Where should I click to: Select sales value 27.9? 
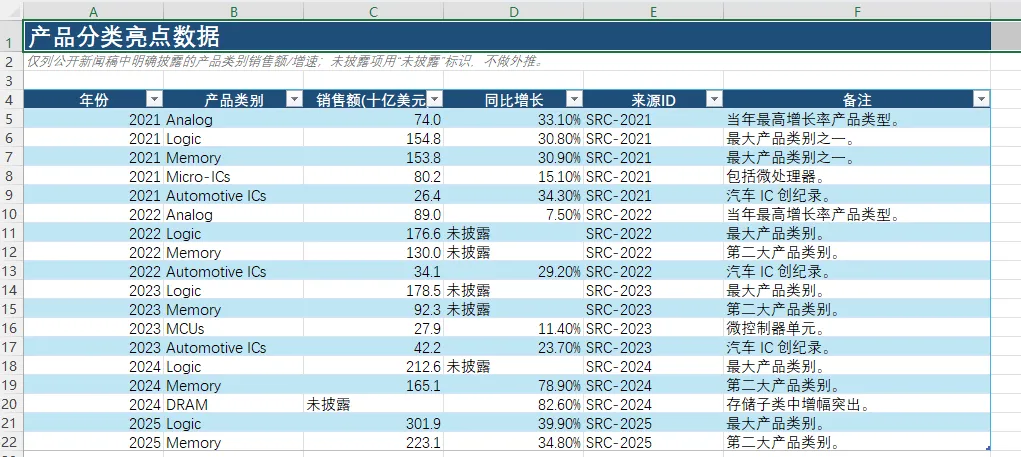[x=373, y=329]
